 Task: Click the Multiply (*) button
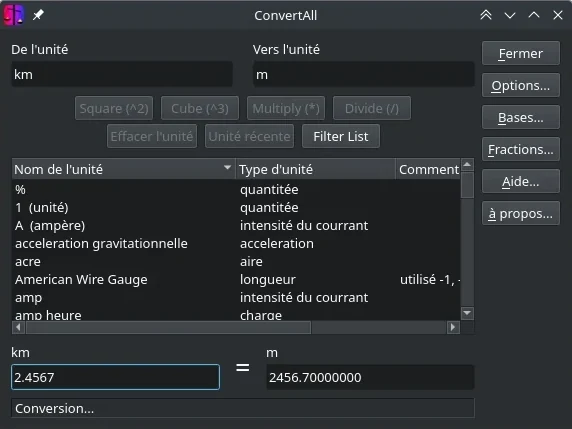286,108
